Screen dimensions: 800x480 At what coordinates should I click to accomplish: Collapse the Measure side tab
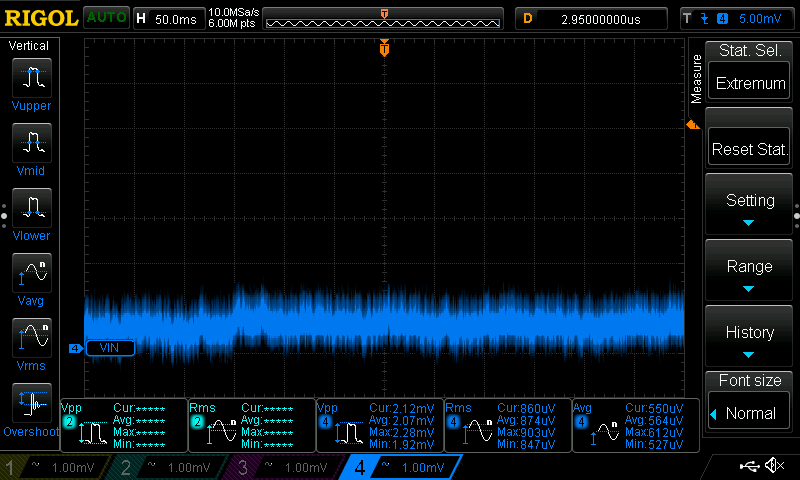(696, 79)
